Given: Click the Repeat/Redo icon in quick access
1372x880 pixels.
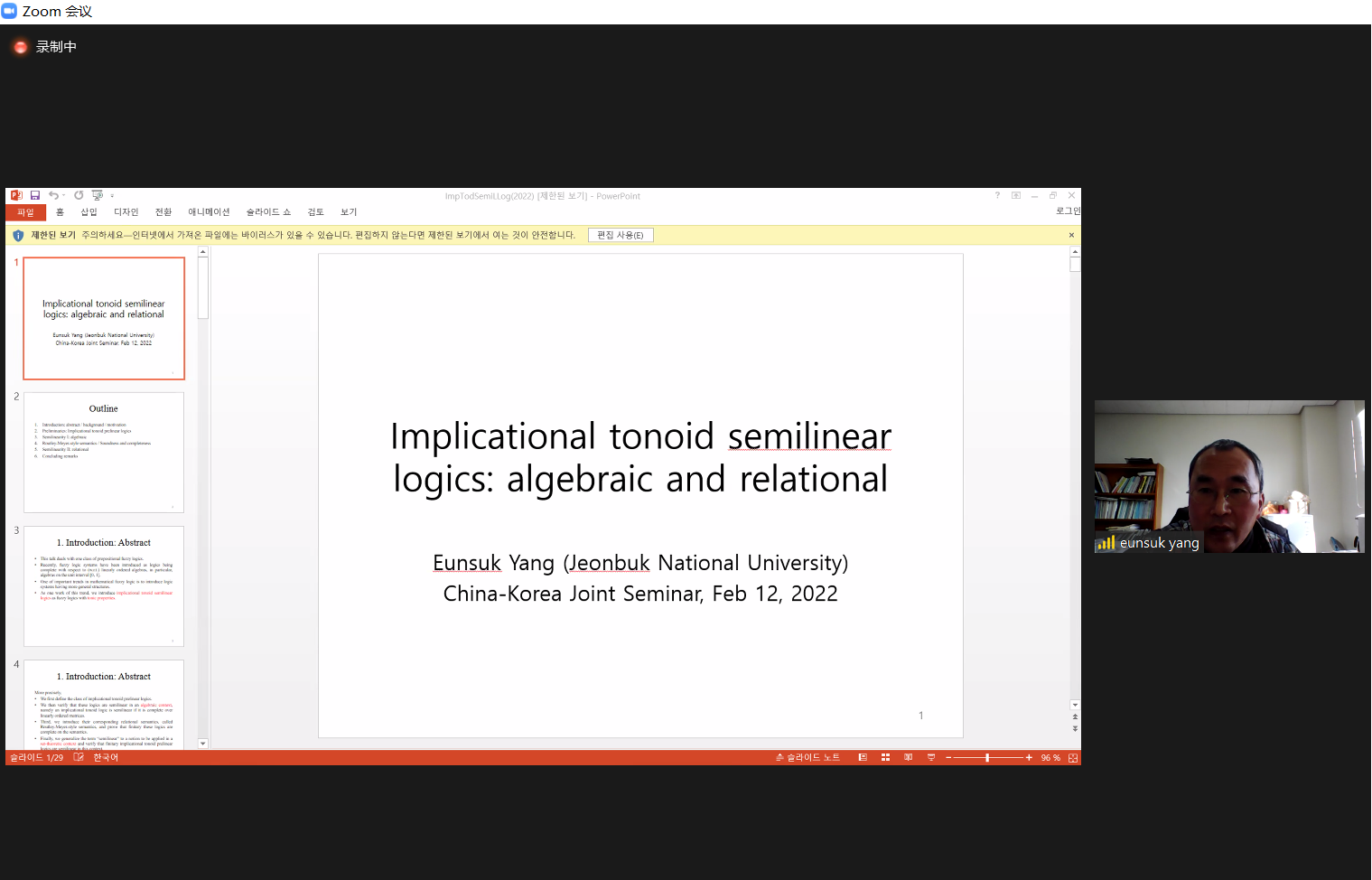Looking at the screenshot, I should pyautogui.click(x=79, y=195).
